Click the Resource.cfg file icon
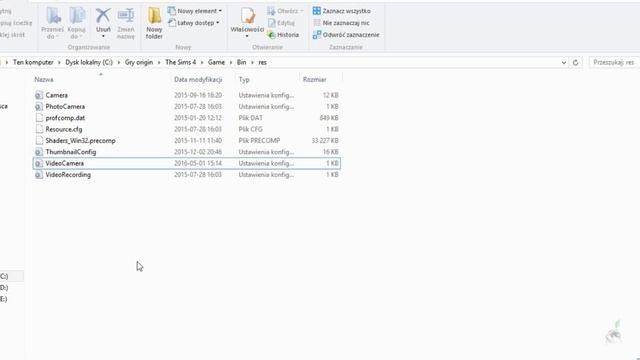The height and width of the screenshot is (360, 640). click(39, 129)
